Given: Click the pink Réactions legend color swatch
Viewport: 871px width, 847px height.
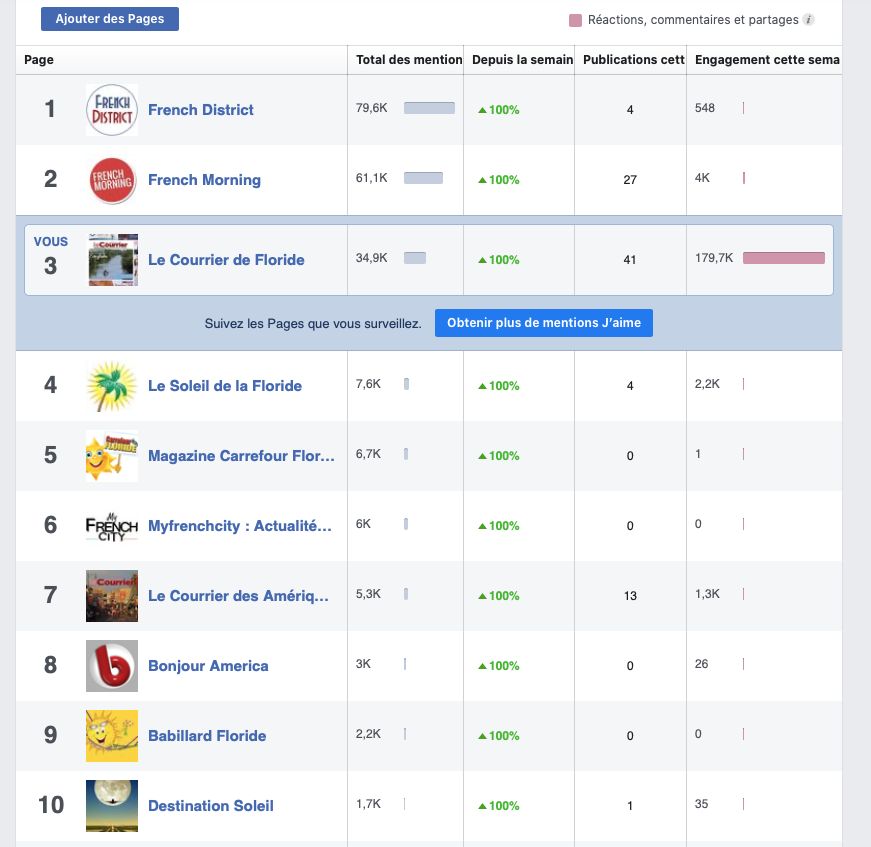Looking at the screenshot, I should click(575, 21).
